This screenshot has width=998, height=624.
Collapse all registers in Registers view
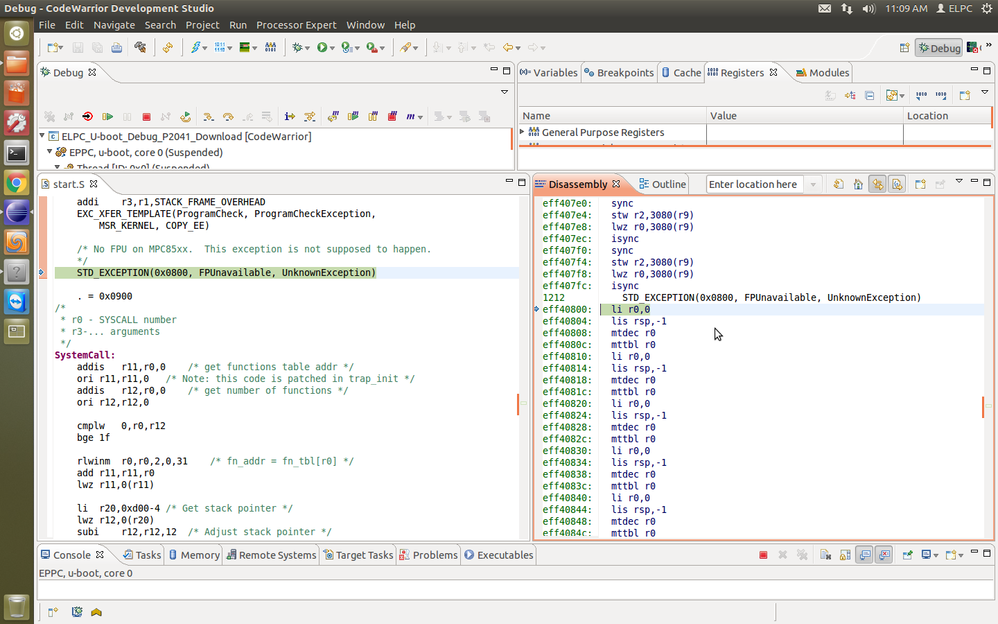coord(870,95)
